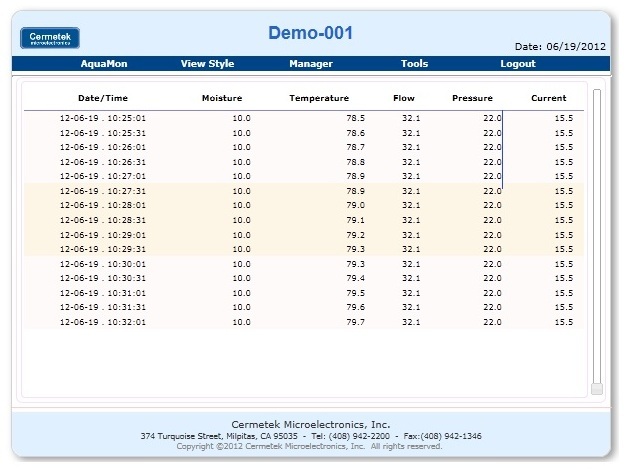The width and height of the screenshot is (628, 471).
Task: Select the row timestamped 12-06-19 . 10:28:01
Action: pos(304,206)
